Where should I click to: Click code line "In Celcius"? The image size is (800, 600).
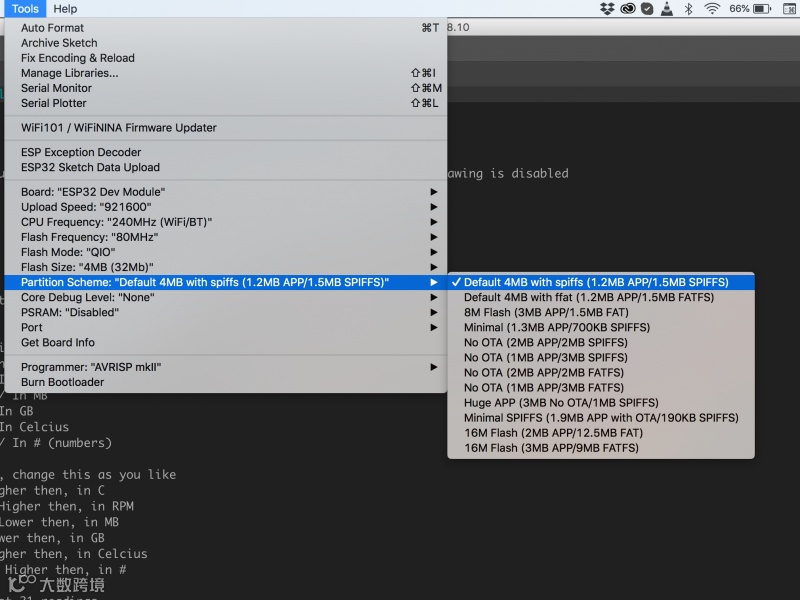pos(34,427)
